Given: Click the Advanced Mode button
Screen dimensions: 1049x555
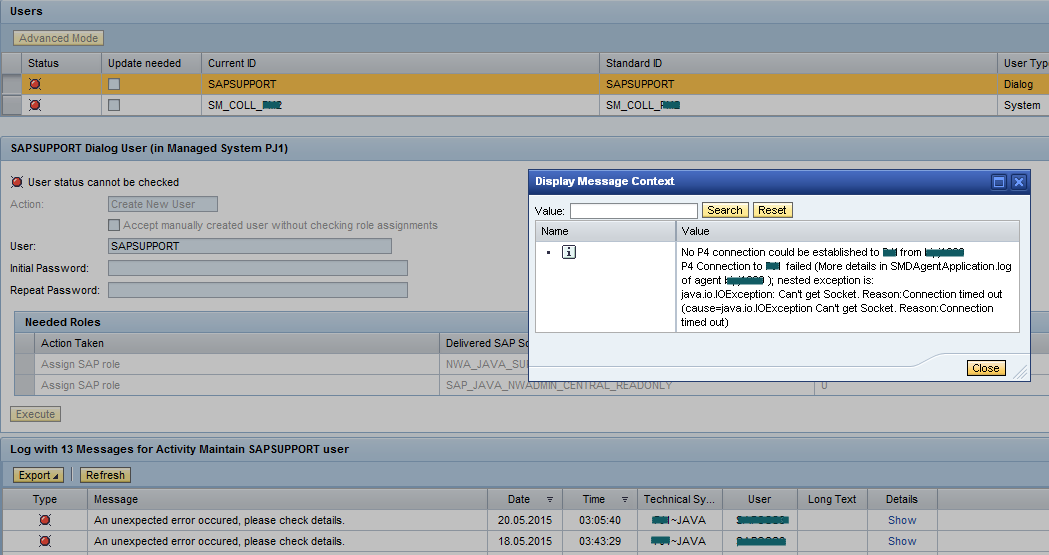Looking at the screenshot, I should (59, 38).
